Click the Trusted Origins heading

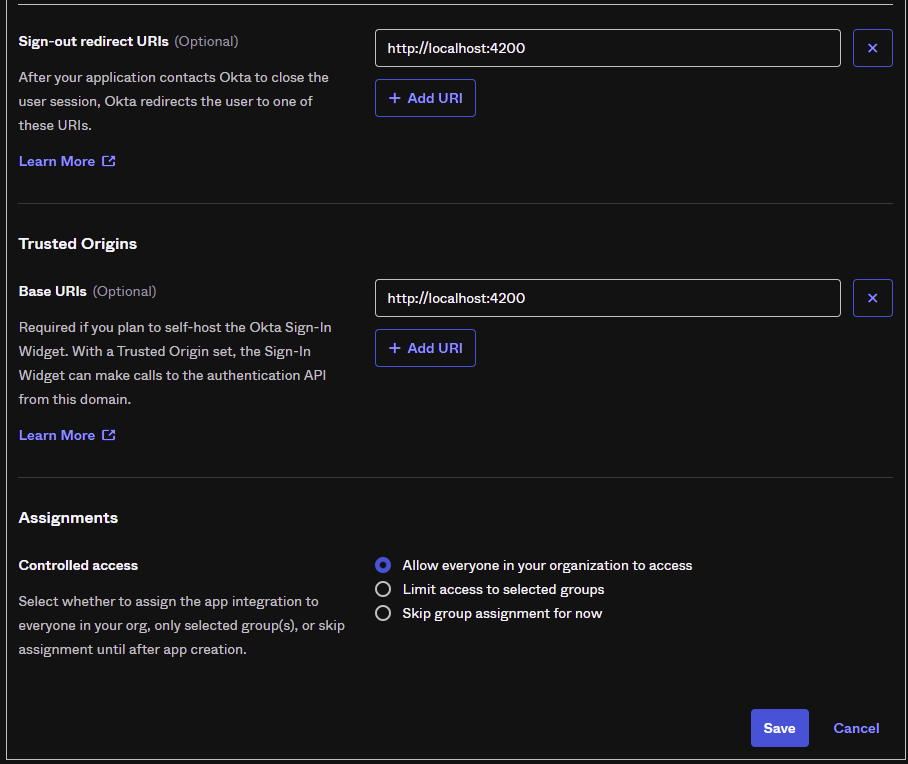coord(78,244)
